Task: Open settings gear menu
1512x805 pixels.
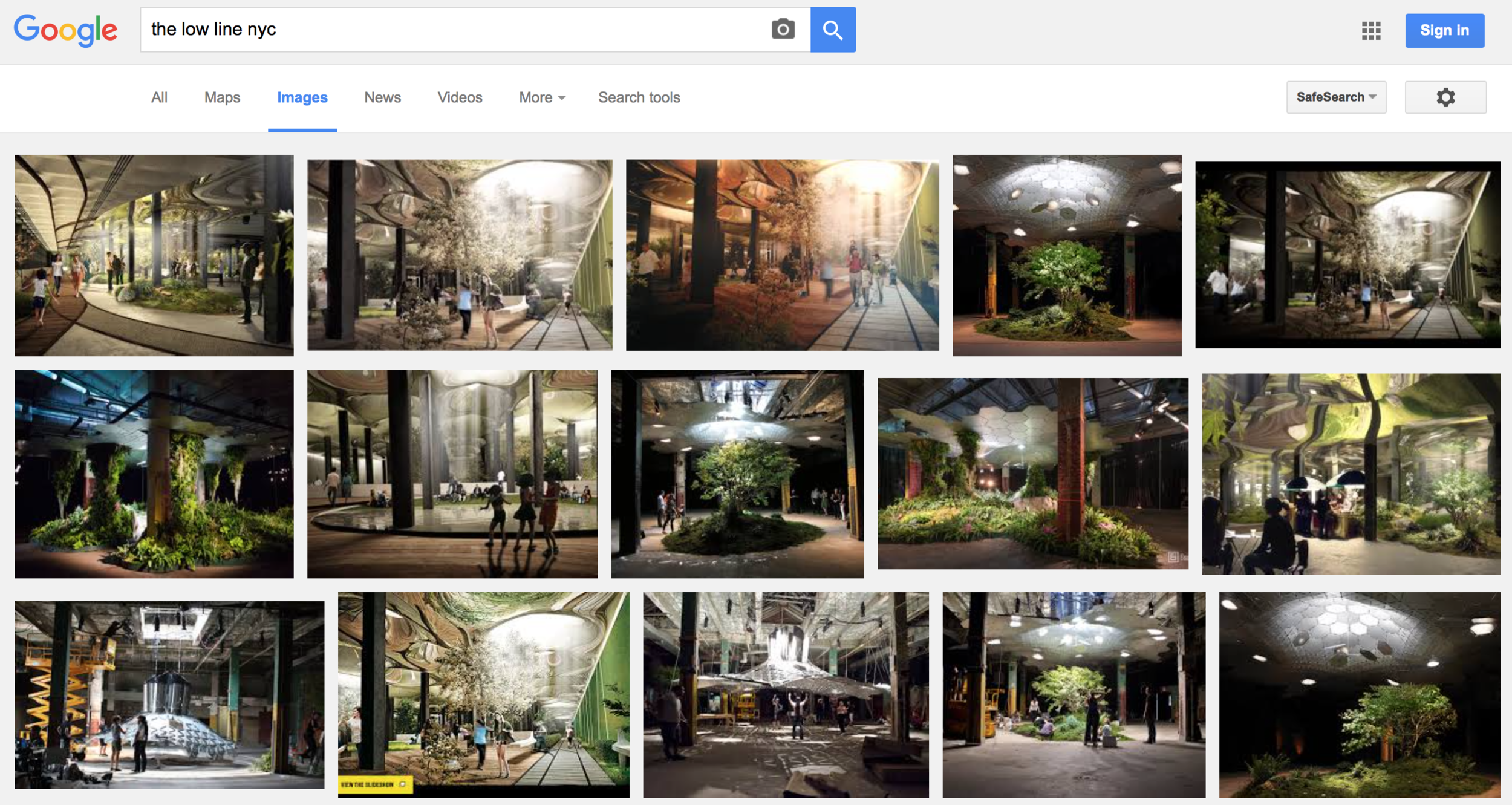Action: (1445, 97)
